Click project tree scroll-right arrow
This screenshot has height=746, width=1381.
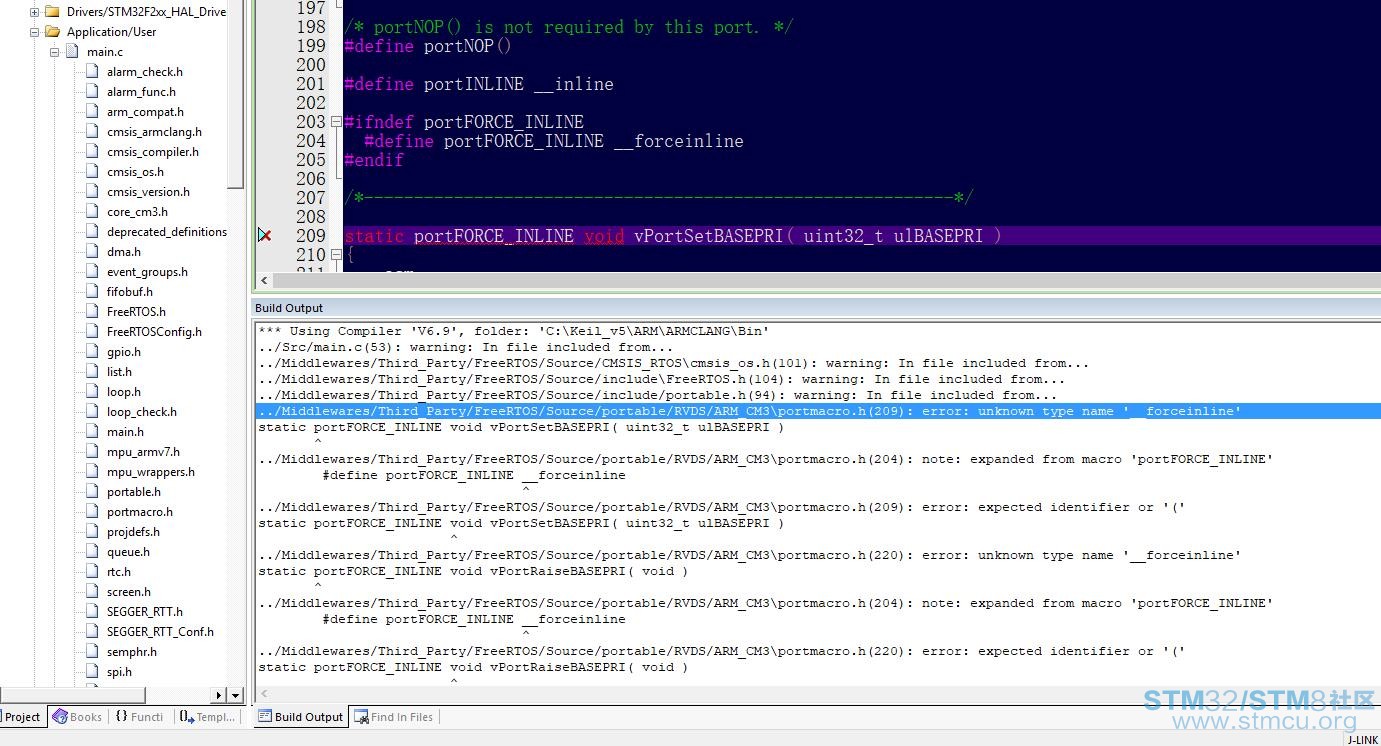[219, 695]
